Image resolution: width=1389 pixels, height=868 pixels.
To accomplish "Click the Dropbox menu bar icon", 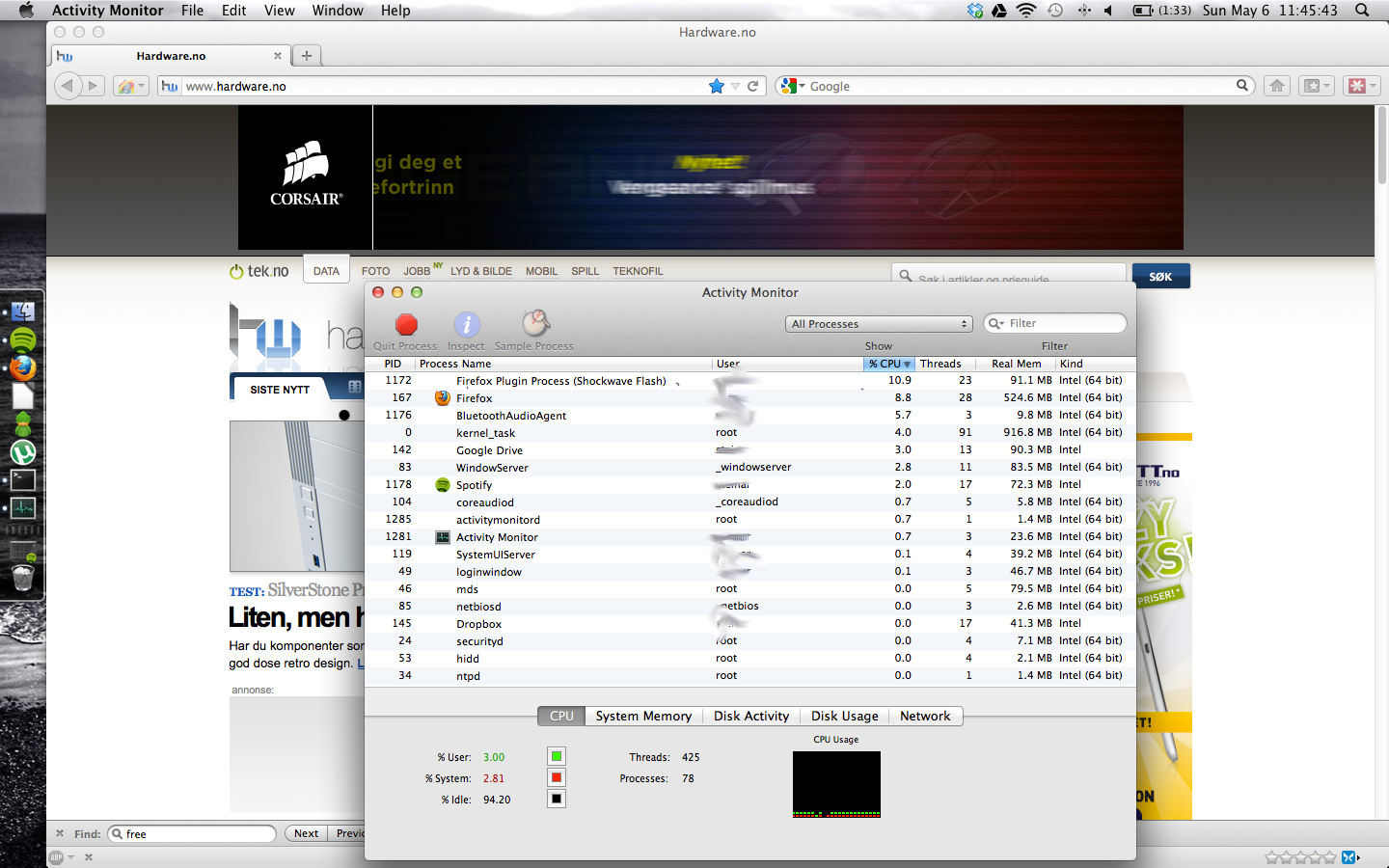I will pyautogui.click(x=975, y=11).
